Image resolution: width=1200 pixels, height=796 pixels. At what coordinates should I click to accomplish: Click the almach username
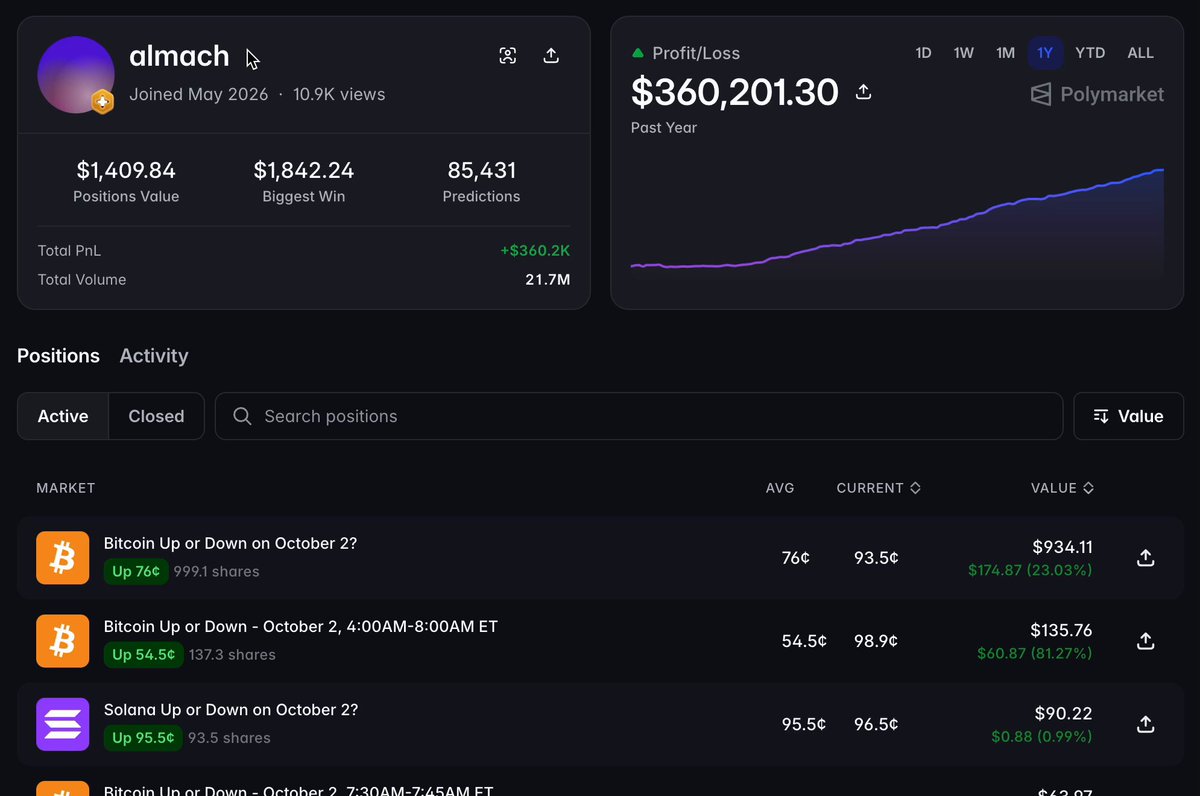pyautogui.click(x=180, y=56)
